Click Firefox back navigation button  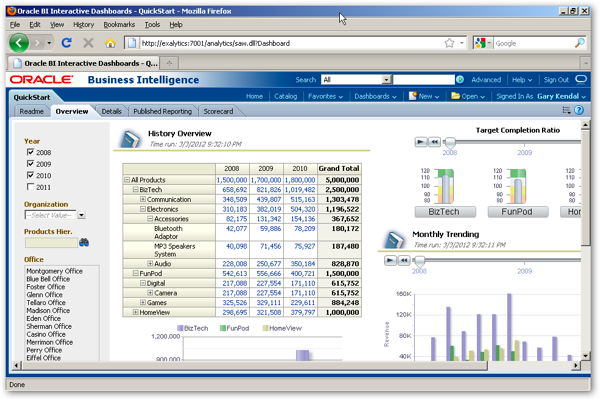click(x=19, y=43)
